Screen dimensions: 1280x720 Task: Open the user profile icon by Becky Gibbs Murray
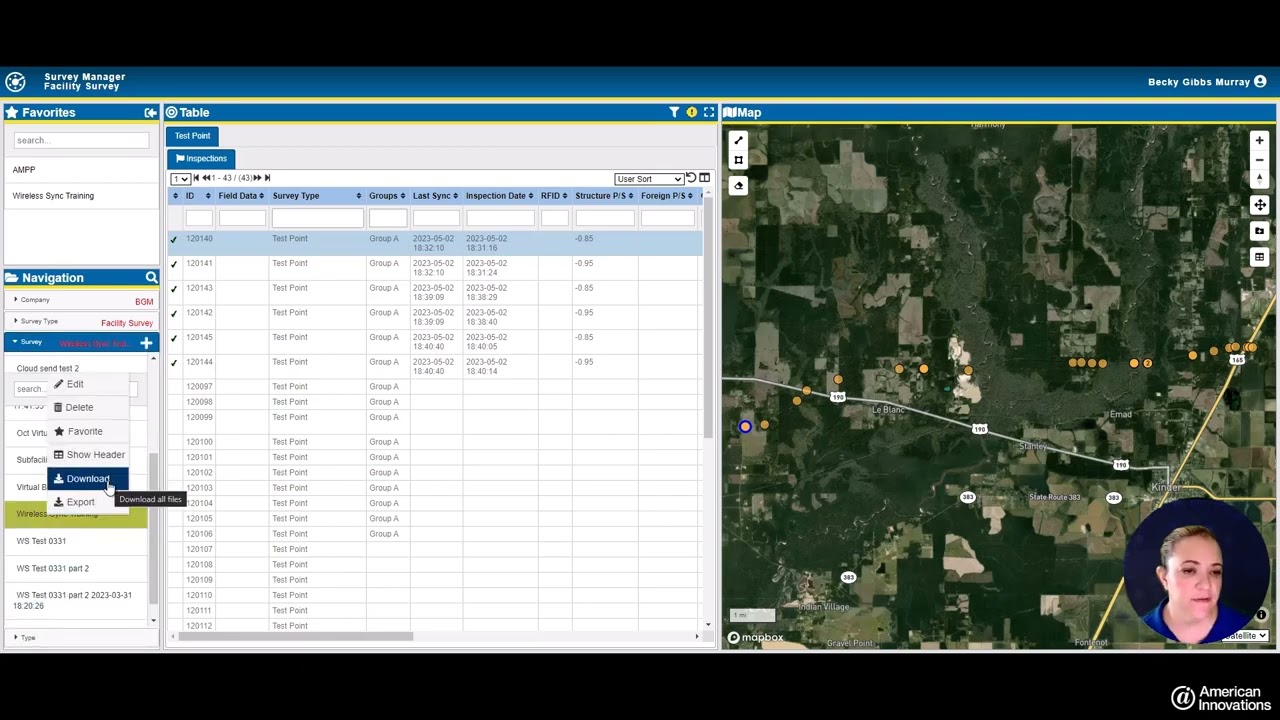(1260, 82)
